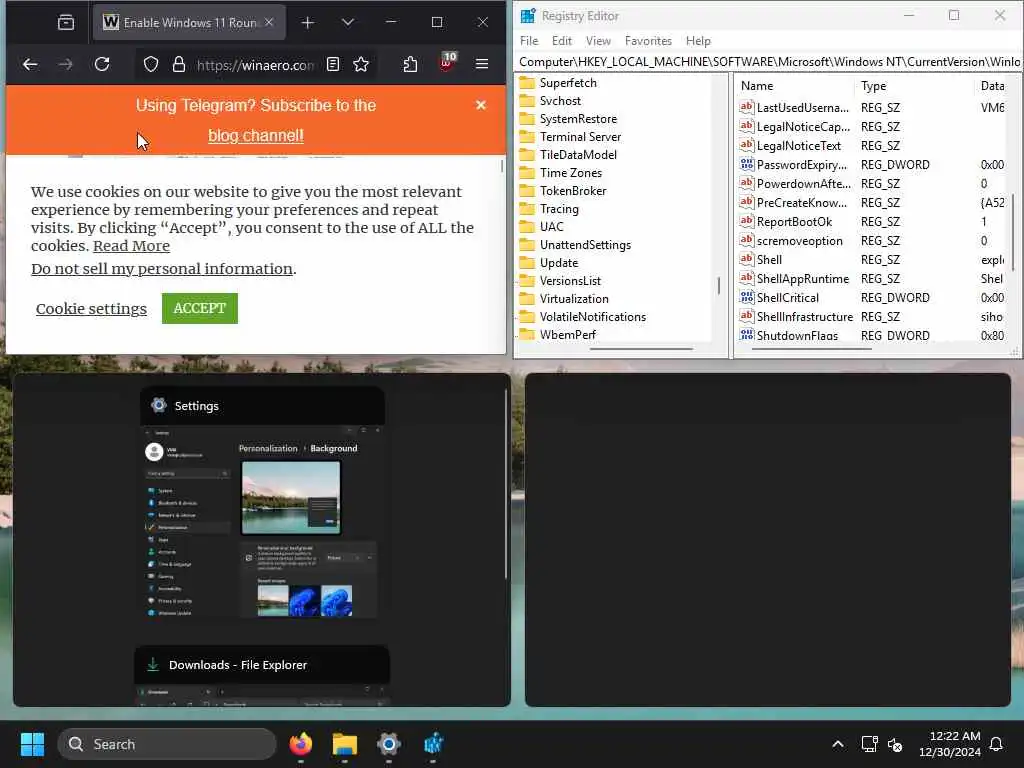Open Firefox View icon left of tabs

coord(66,23)
